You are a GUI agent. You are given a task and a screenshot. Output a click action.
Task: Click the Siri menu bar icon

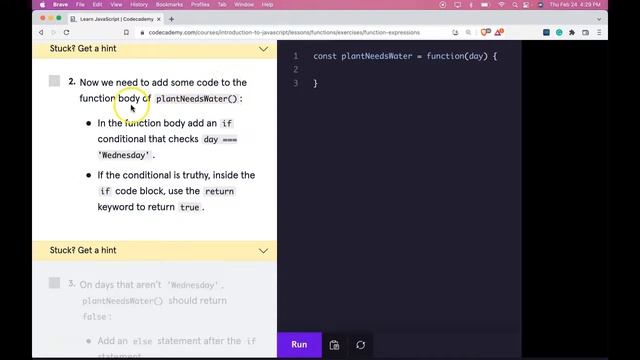(x=540, y=4)
